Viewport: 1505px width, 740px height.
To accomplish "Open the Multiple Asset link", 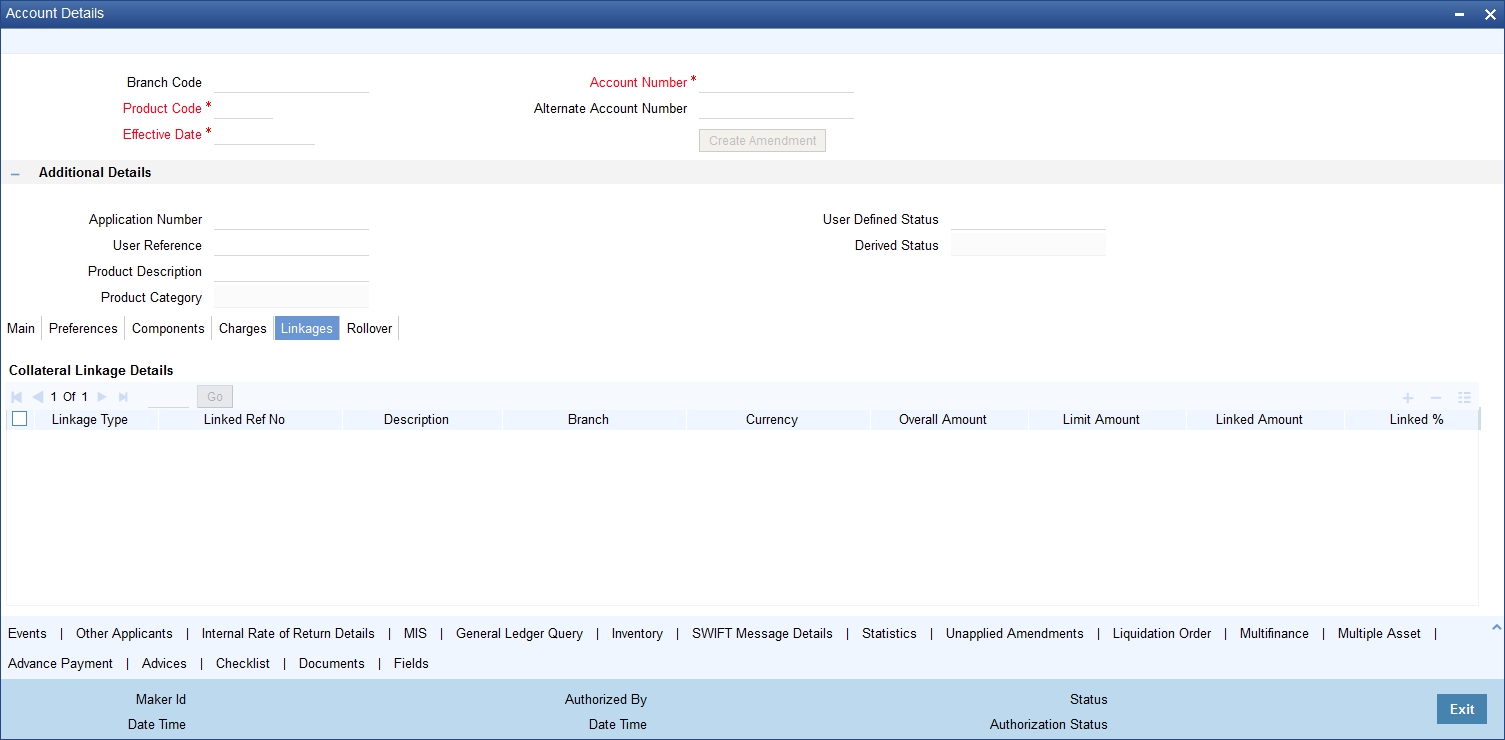I will [x=1379, y=633].
